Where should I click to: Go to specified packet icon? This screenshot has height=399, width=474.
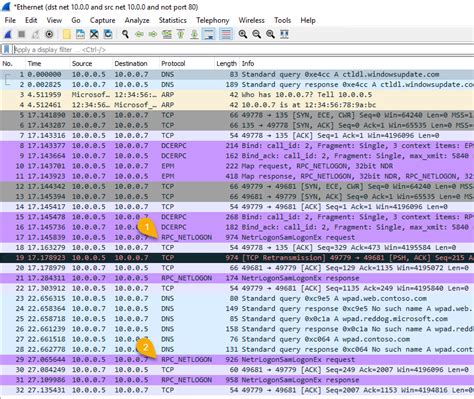[167, 34]
